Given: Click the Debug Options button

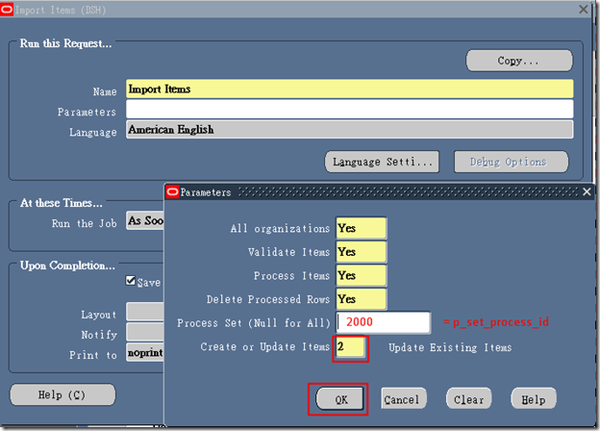Looking at the screenshot, I should (x=511, y=162).
